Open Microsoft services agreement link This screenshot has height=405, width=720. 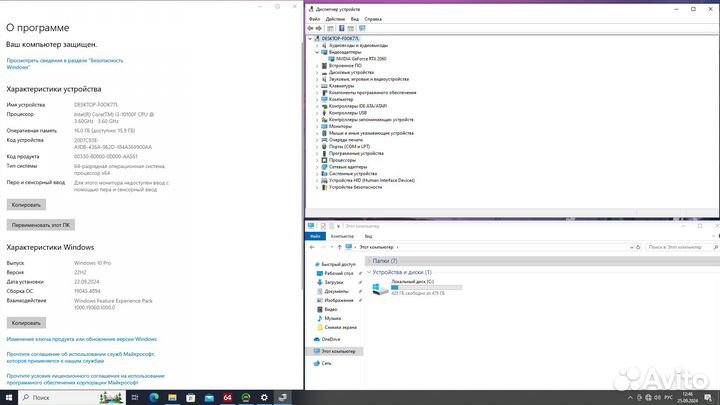pyautogui.click(x=80, y=358)
